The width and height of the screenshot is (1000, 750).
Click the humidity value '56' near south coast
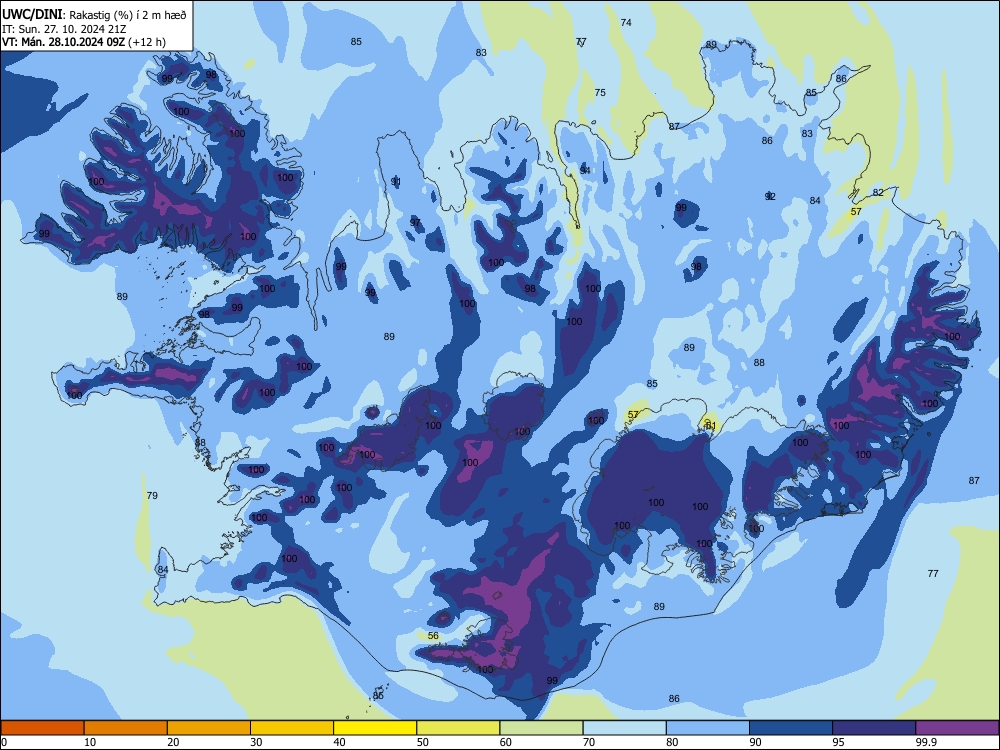(433, 636)
